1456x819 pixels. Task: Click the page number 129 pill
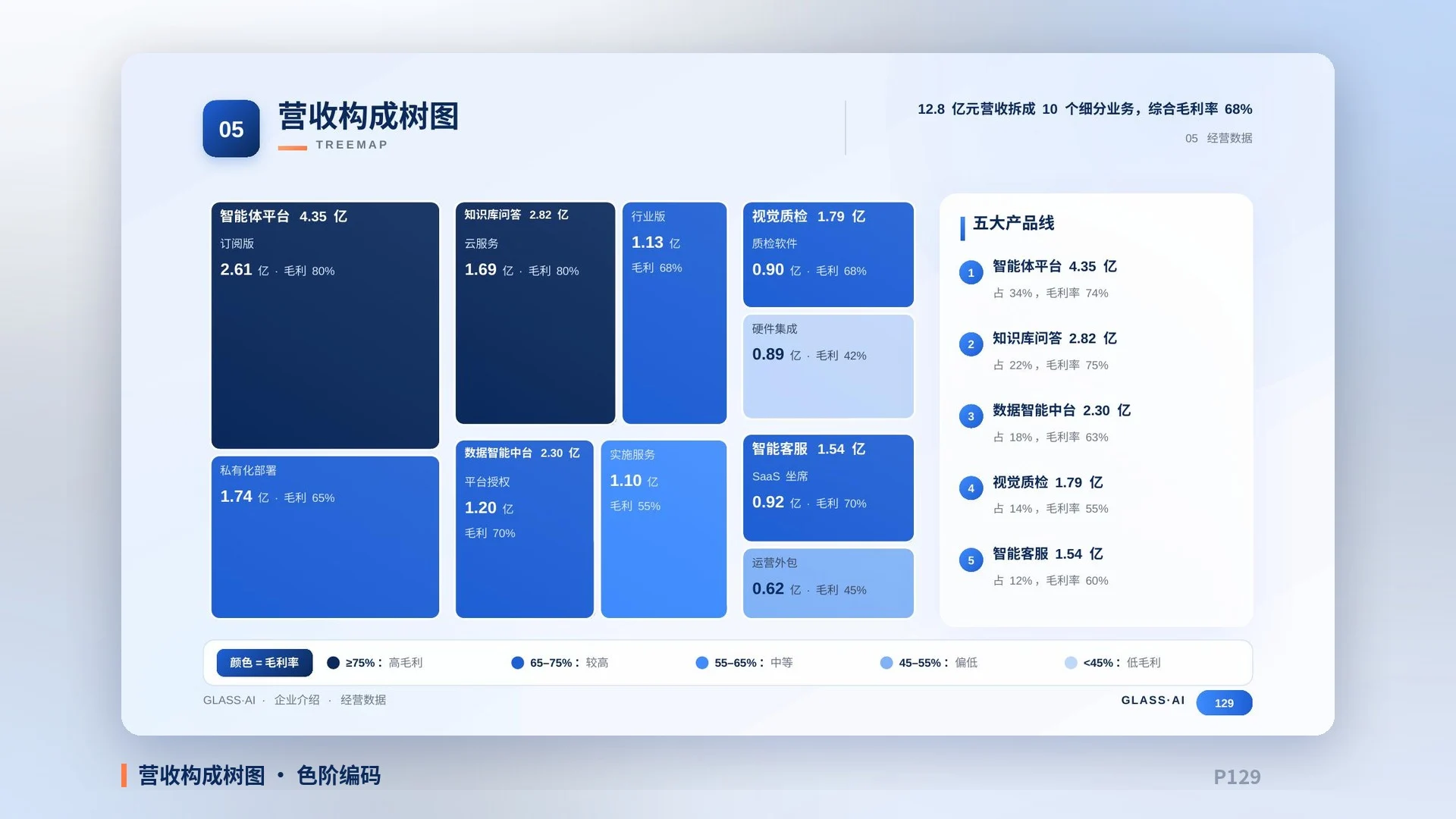[x=1224, y=703]
